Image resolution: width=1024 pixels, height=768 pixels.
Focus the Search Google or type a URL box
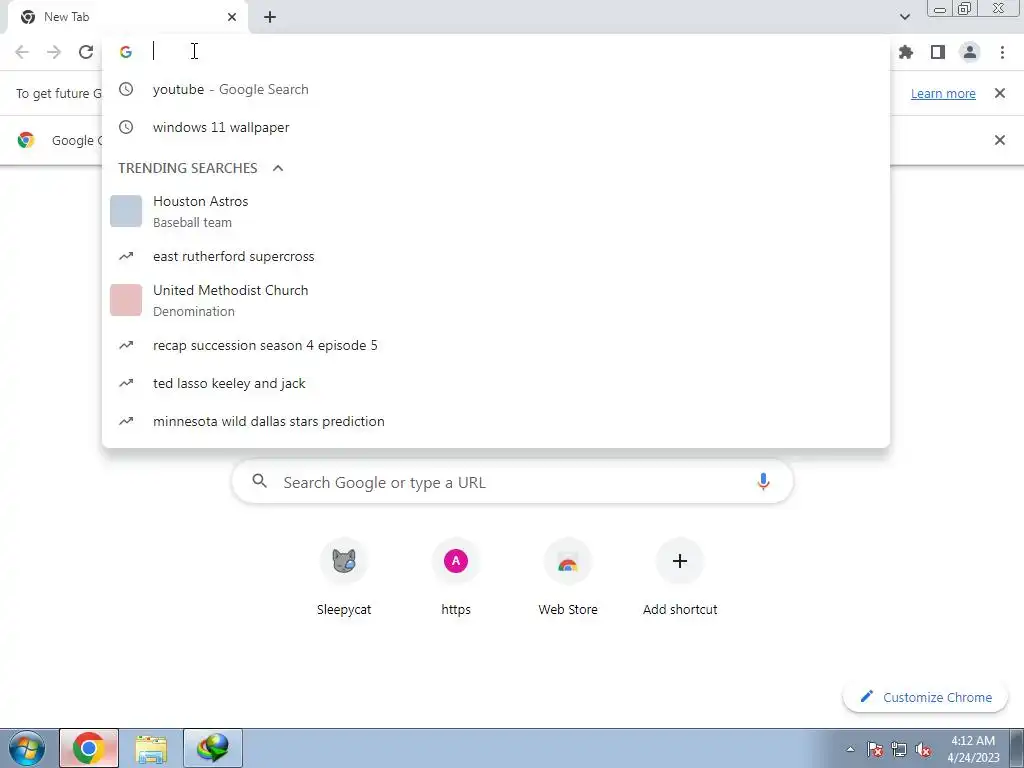[x=513, y=482]
